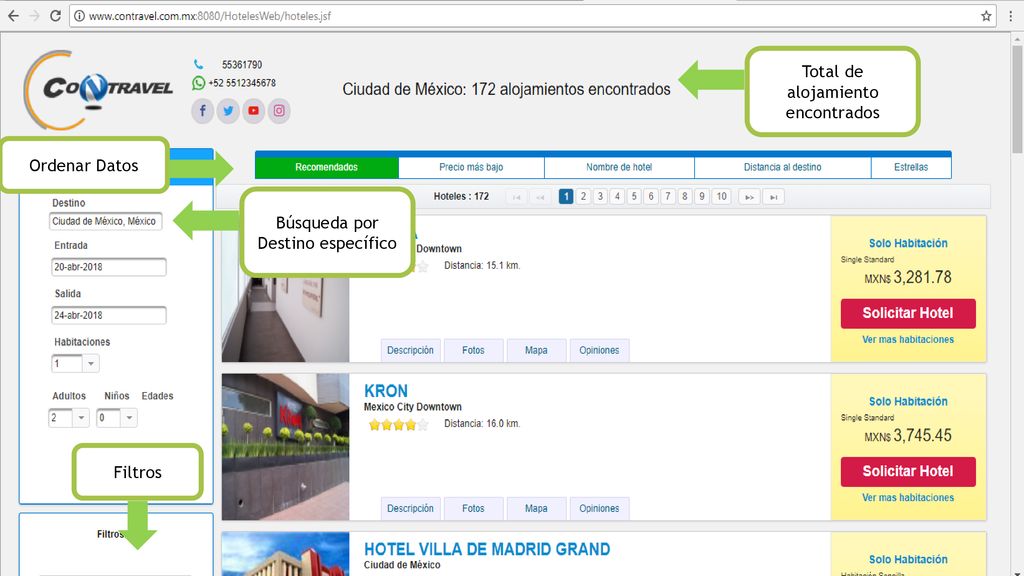Go back in browser history
This screenshot has height=576, width=1024.
[13, 16]
